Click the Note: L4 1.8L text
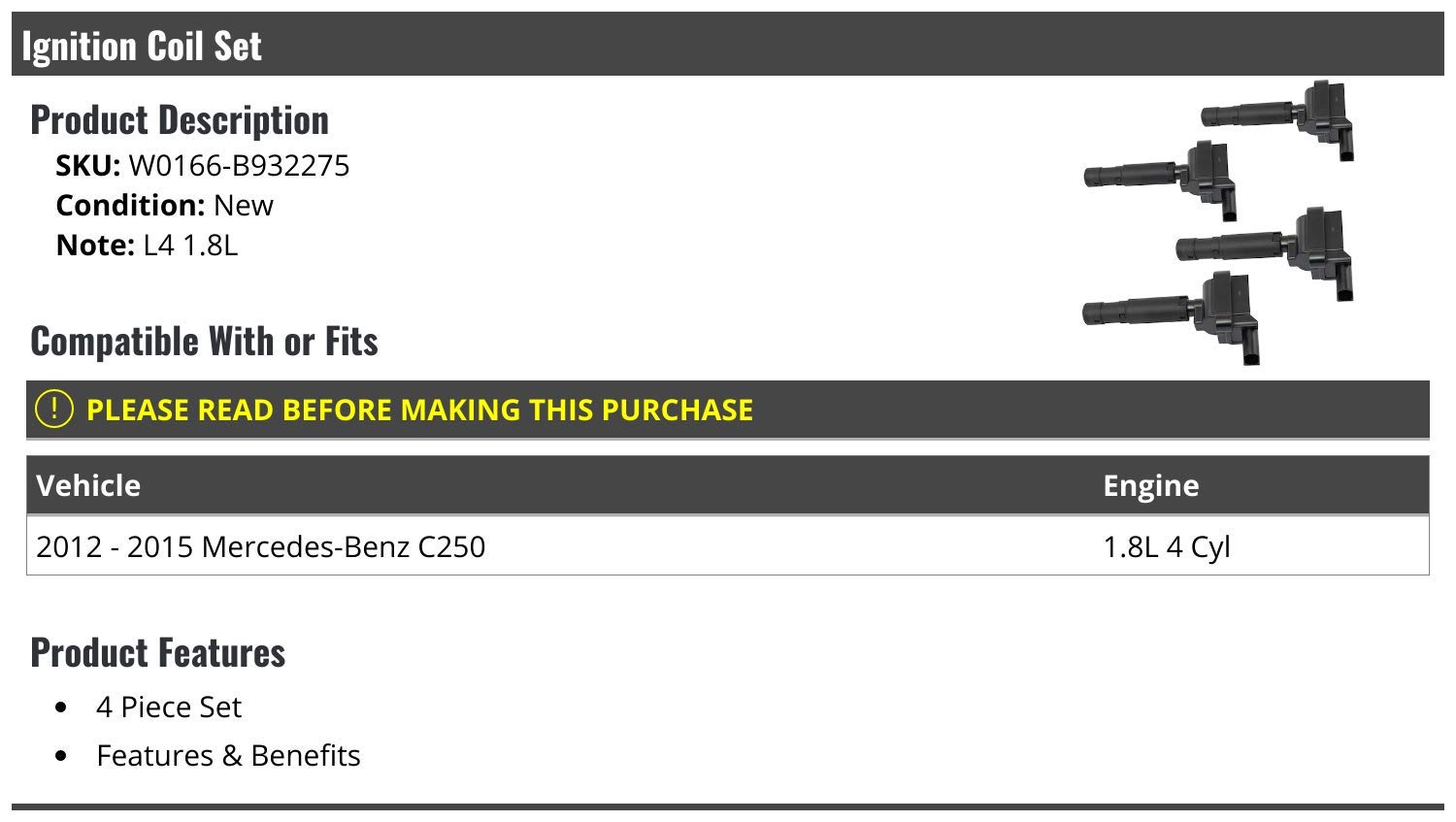 [x=147, y=246]
